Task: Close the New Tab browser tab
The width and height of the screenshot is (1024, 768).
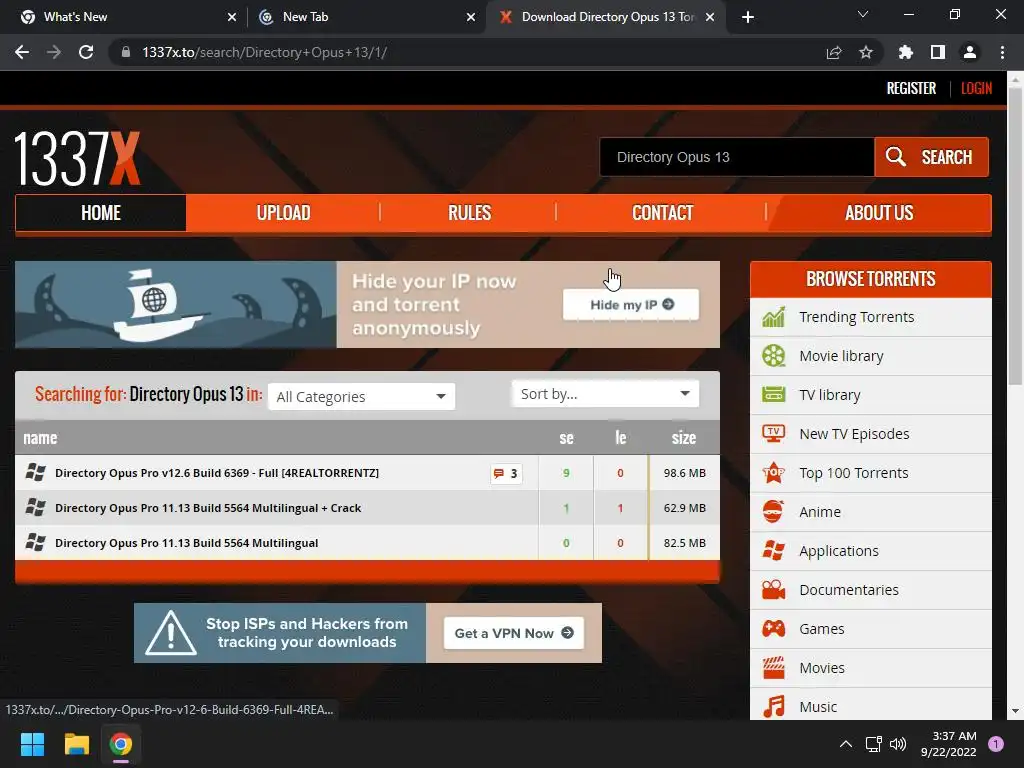Action: tap(471, 17)
